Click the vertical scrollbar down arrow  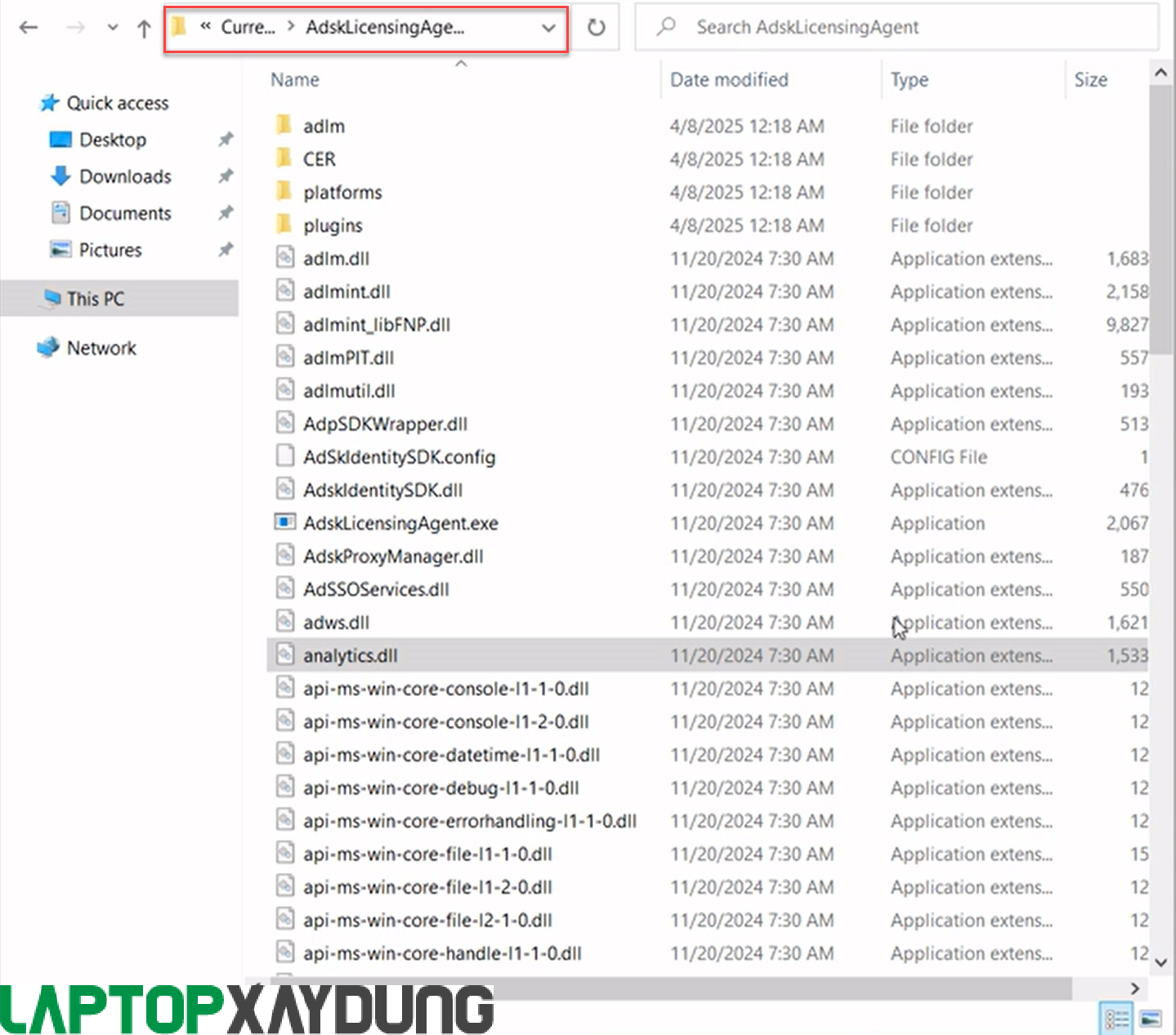click(1160, 962)
